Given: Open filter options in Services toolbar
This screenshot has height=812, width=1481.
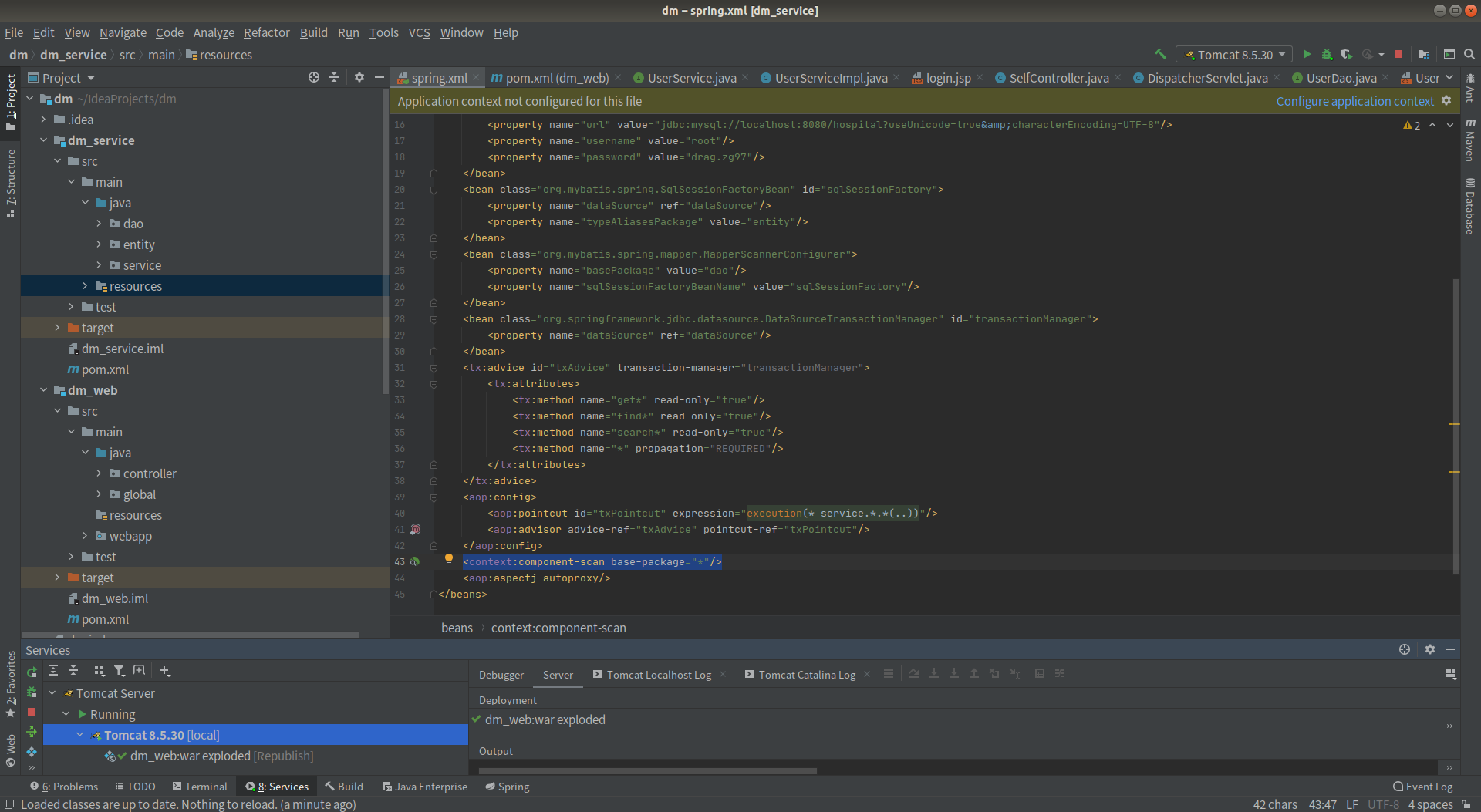Looking at the screenshot, I should (119, 671).
